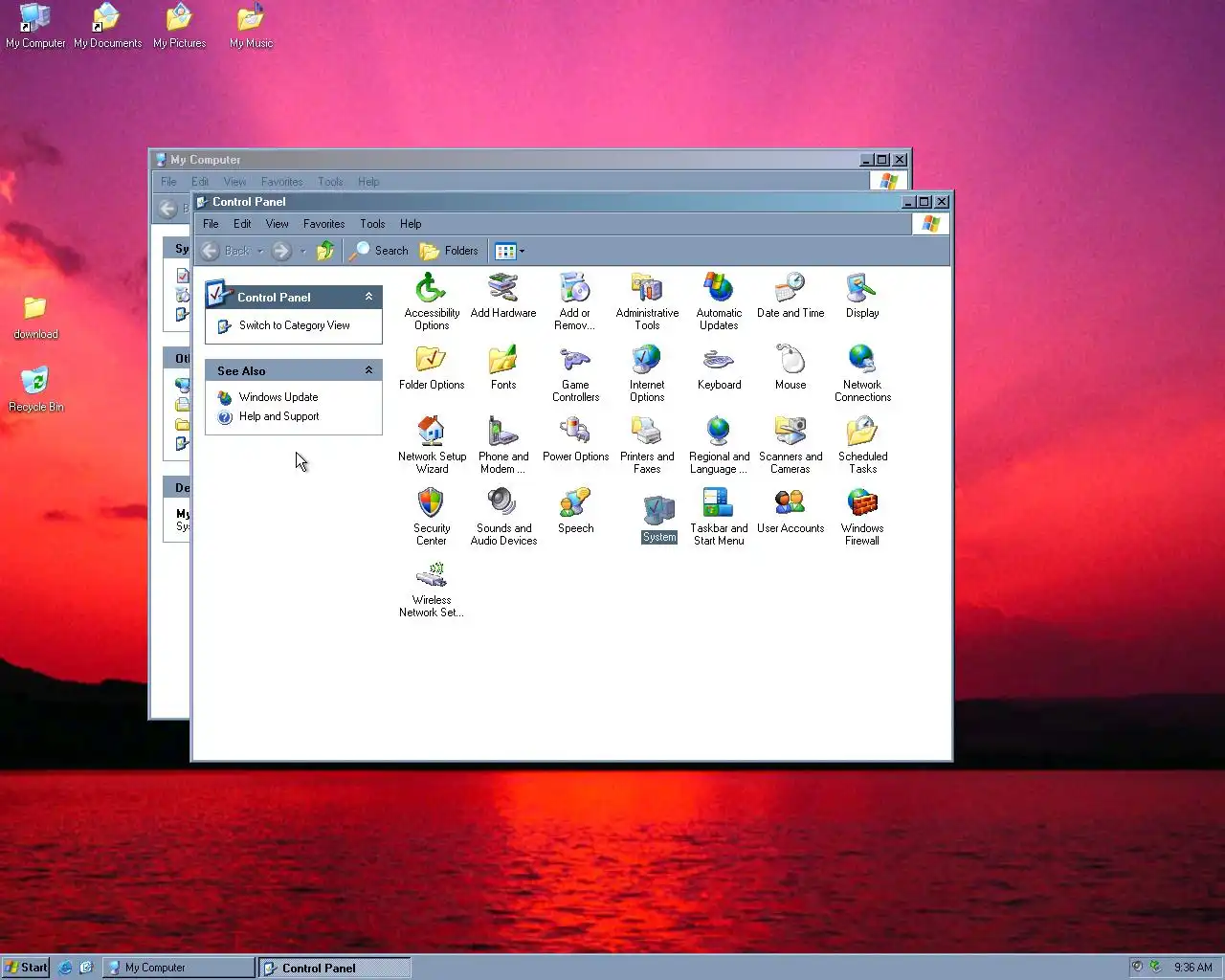Open the Favorites menu in Control Panel
Viewport: 1225px width, 980px height.
323,224
